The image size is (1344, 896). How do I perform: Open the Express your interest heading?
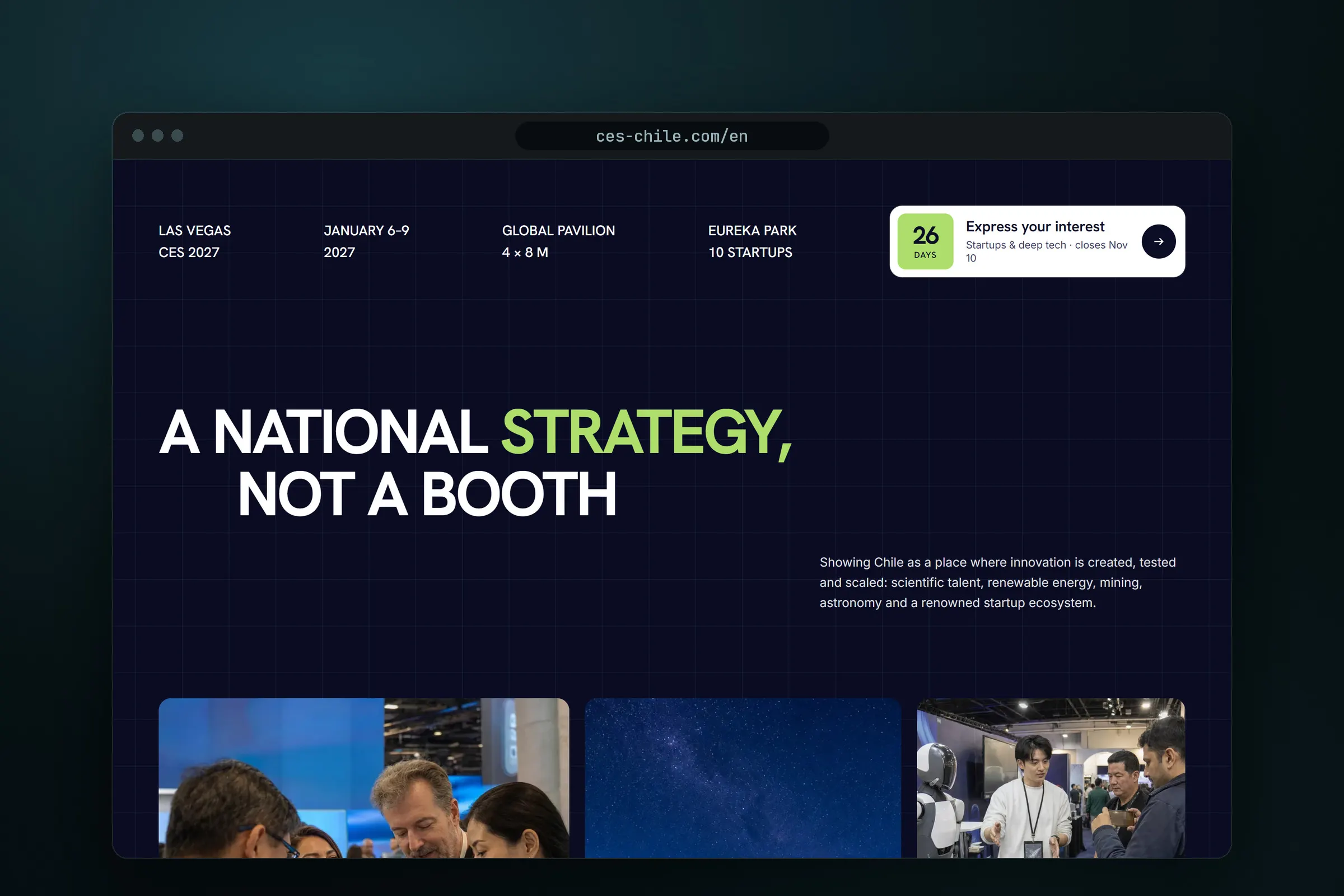click(x=1035, y=227)
